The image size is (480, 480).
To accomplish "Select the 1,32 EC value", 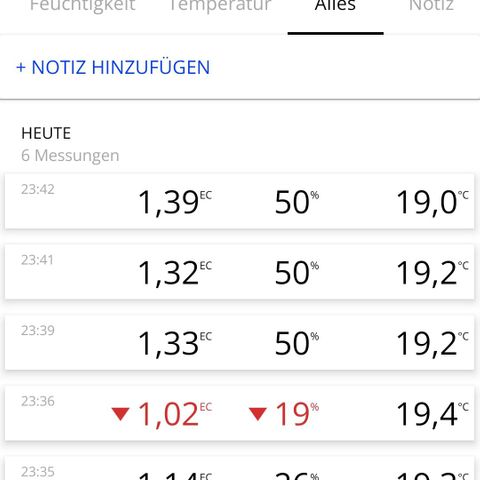I will (175, 273).
